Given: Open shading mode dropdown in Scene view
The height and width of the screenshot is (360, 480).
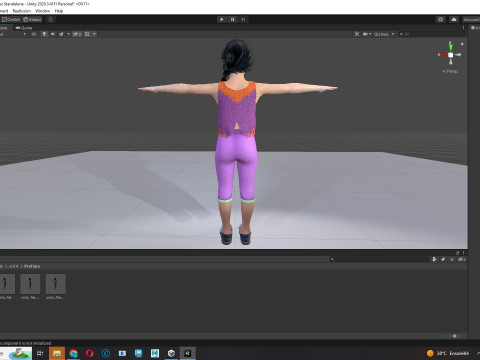Looking at the screenshot, I should point(13,34).
